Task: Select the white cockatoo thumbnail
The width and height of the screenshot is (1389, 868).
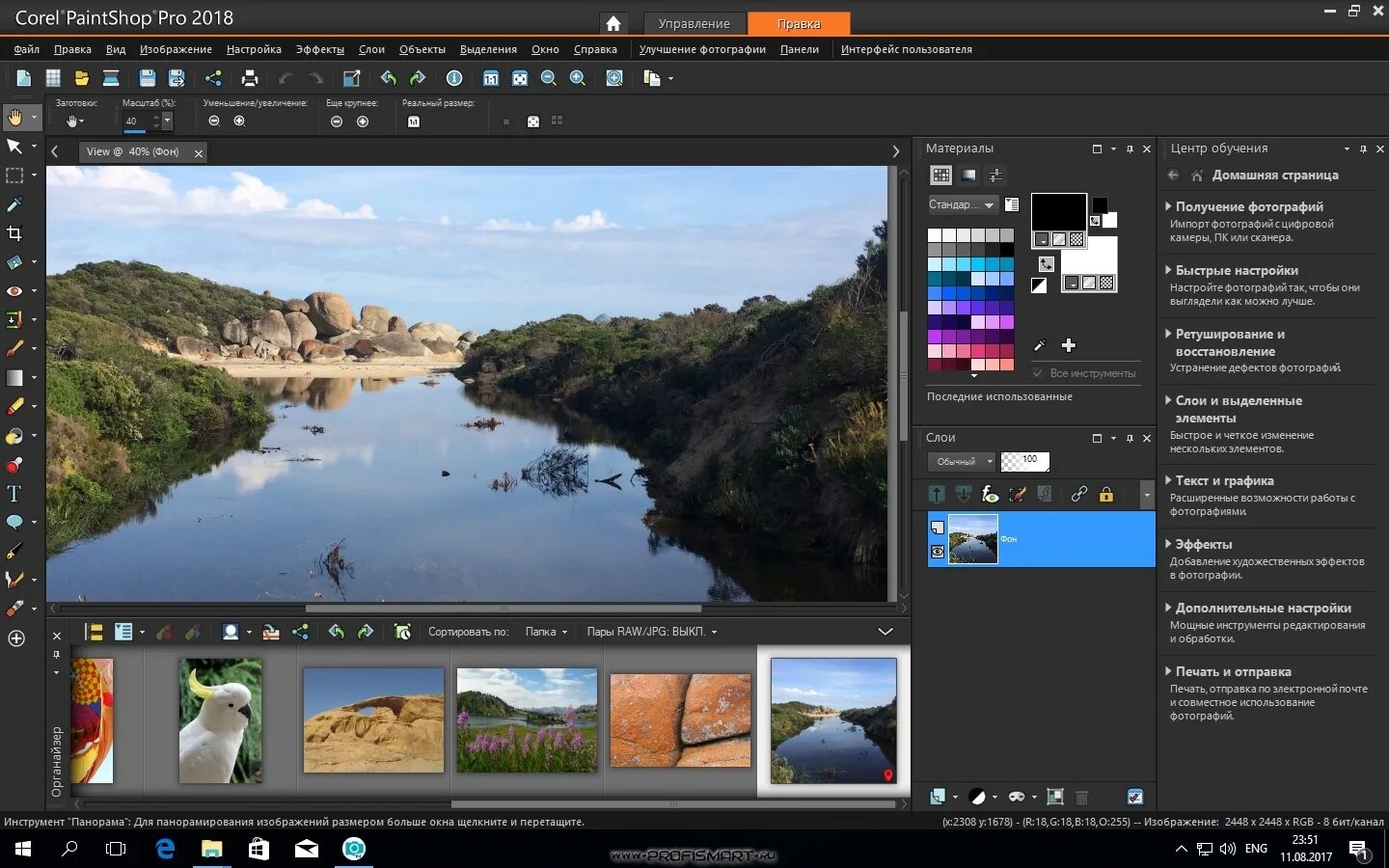Action: pyautogui.click(x=220, y=720)
